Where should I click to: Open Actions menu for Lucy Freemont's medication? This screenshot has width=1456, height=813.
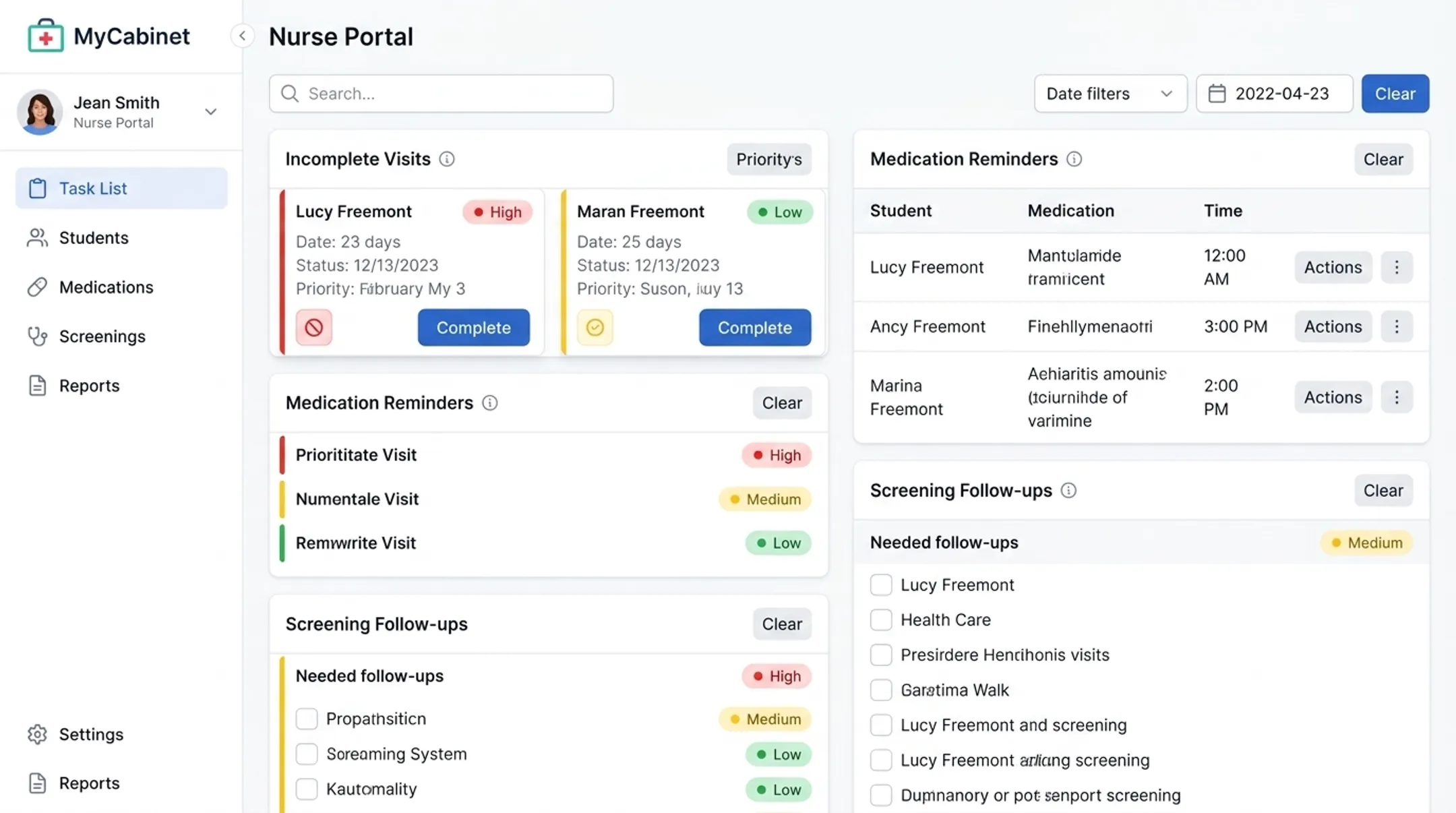point(1333,268)
